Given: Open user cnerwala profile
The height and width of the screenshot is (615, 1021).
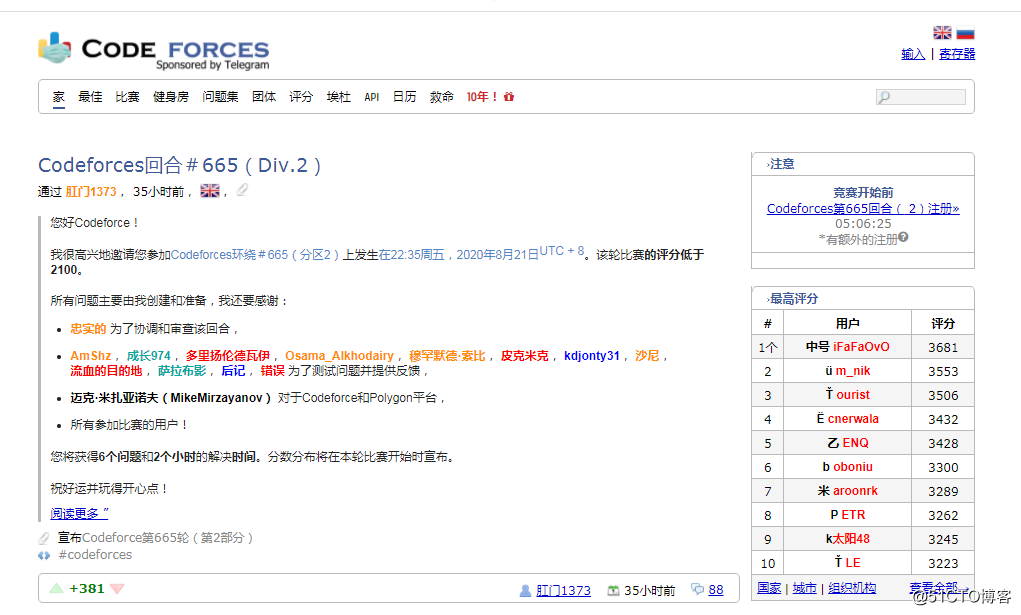Looking at the screenshot, I should 853,419.
